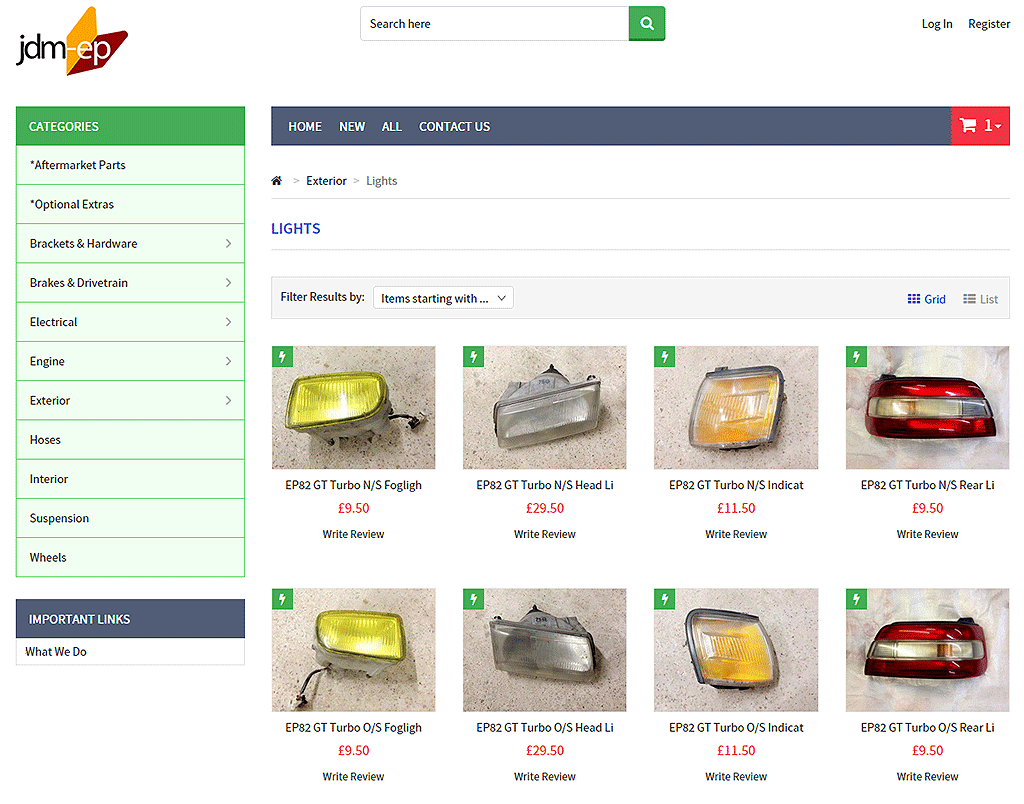
Task: Select *Optional Extras category
Action: click(x=130, y=204)
